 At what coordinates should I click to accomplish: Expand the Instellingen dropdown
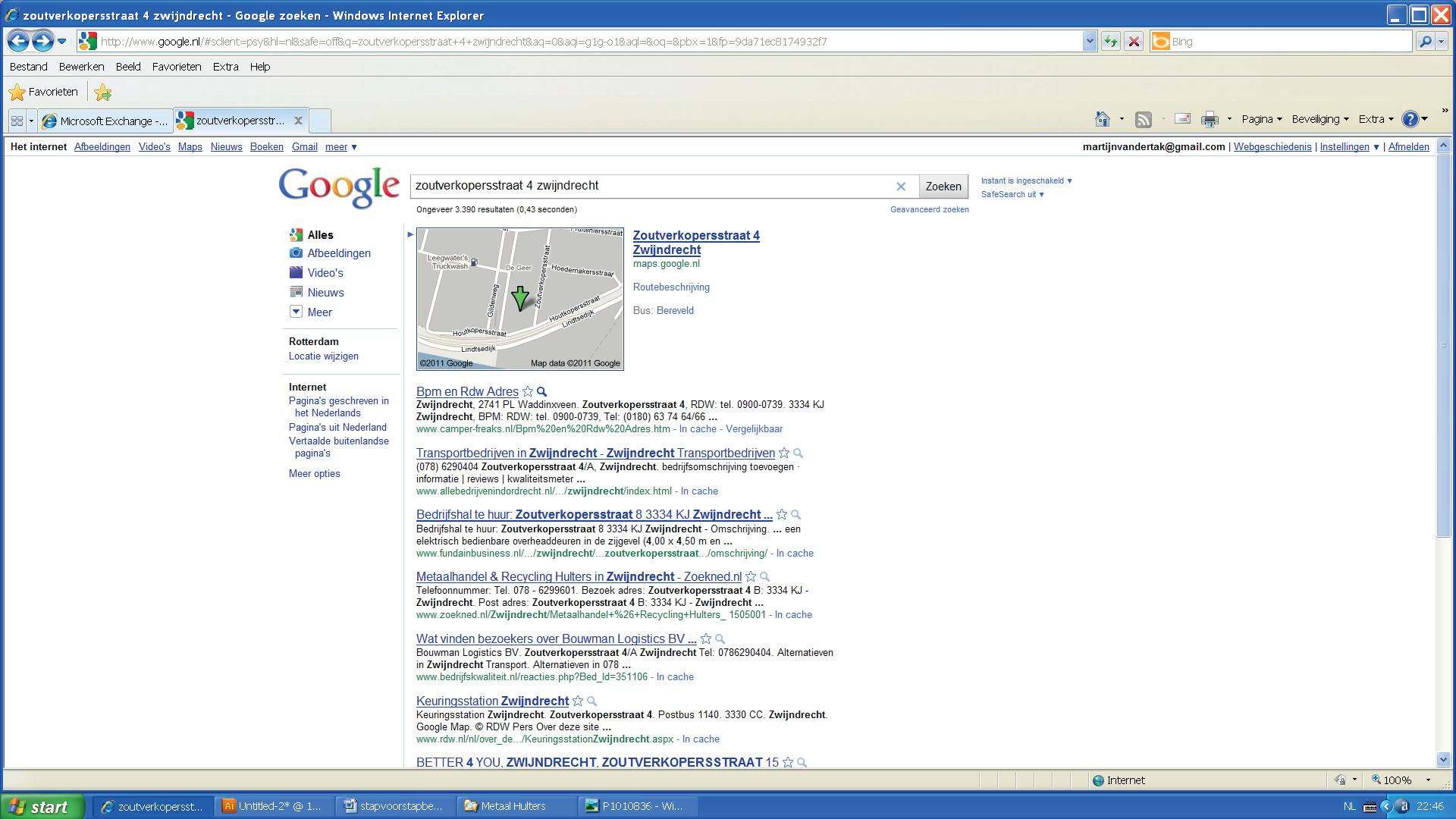pyautogui.click(x=1349, y=147)
